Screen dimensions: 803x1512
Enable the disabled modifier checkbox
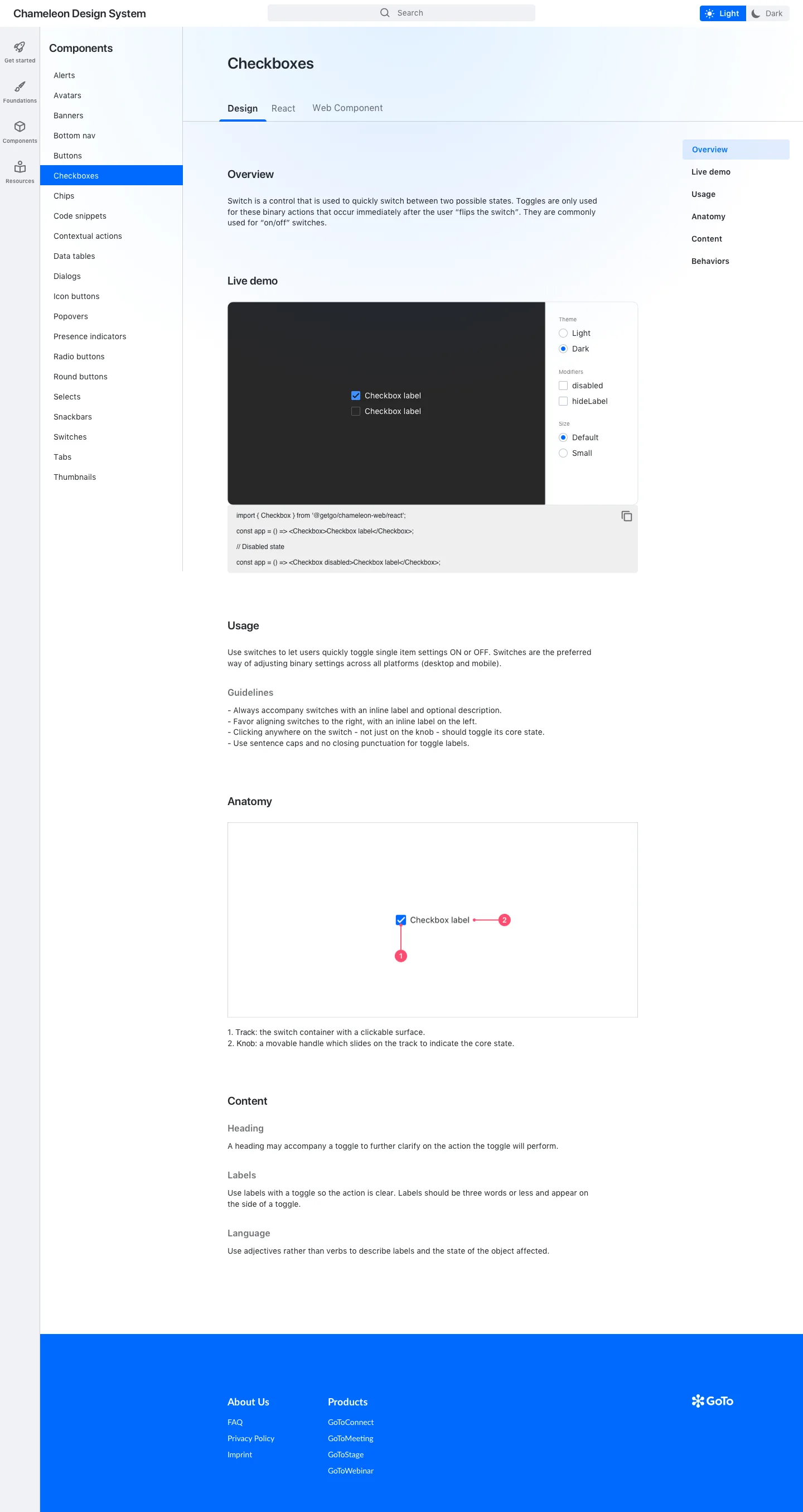563,386
